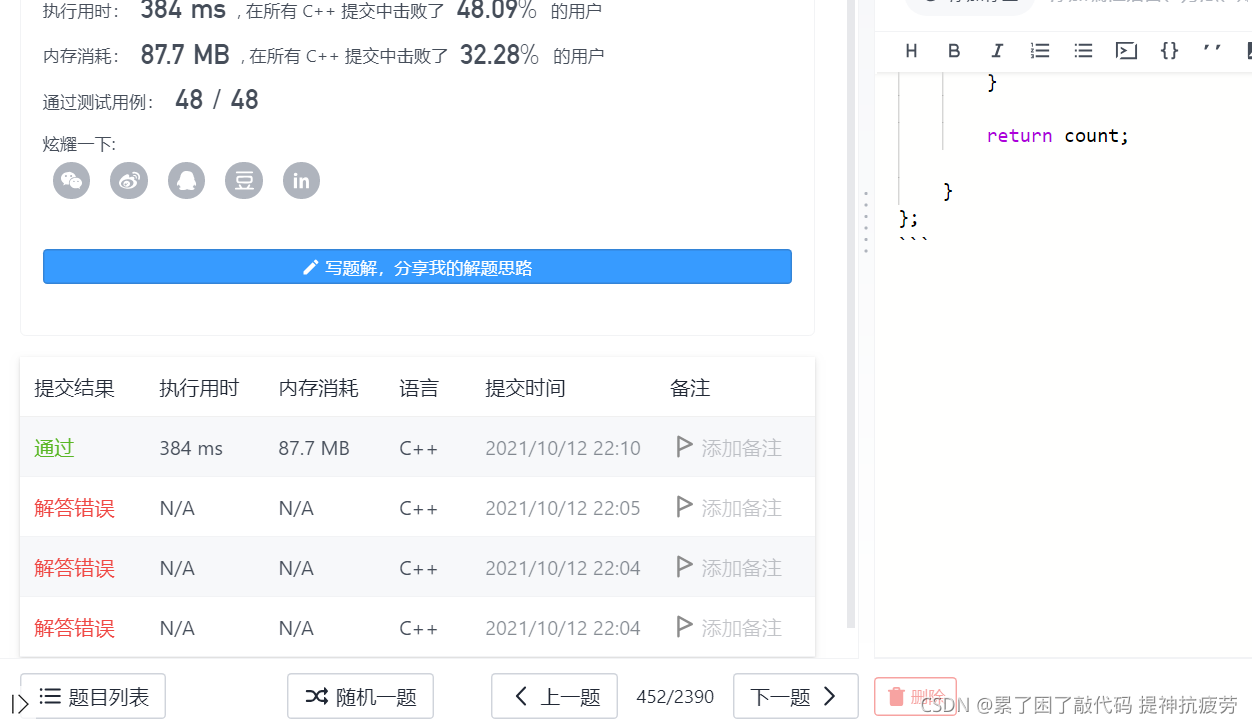Share result via the Douban icon

(x=244, y=181)
